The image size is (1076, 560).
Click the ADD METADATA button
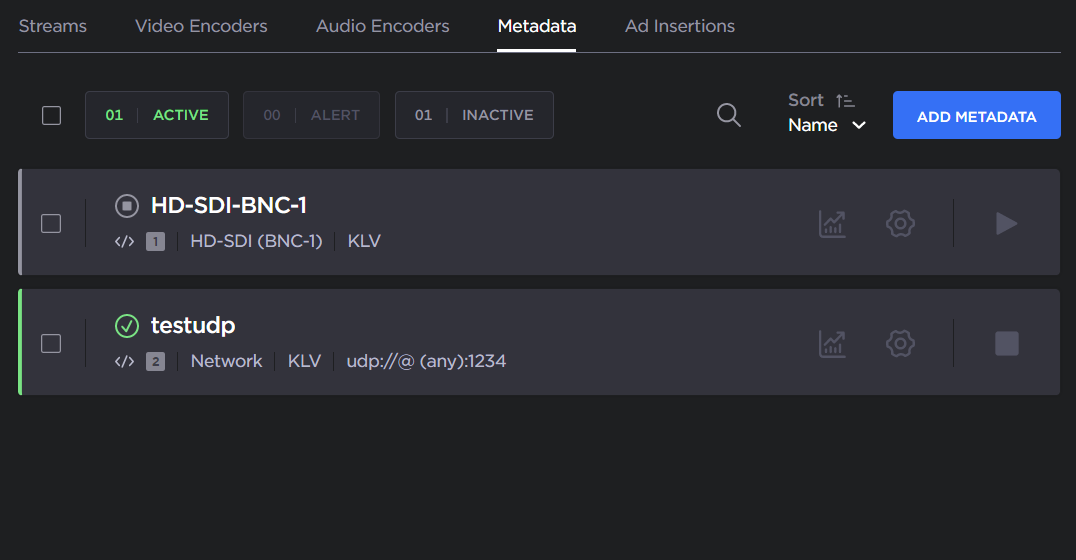click(x=976, y=116)
